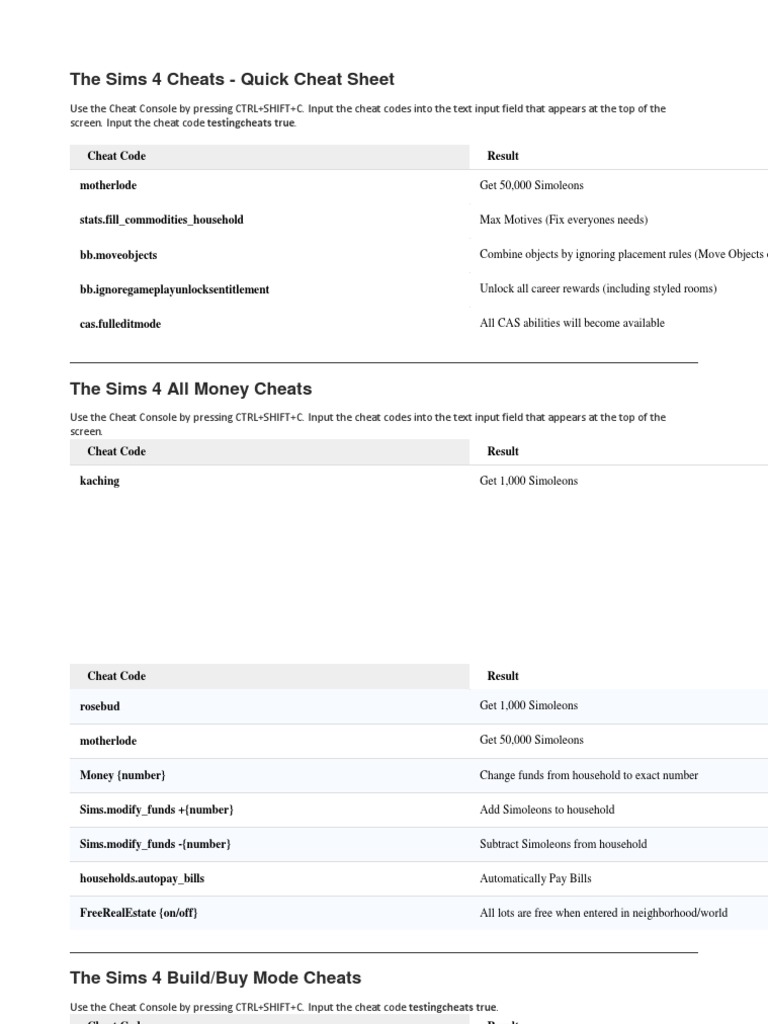Click the "Sims.modify_funds -{number}" cheat code

[155, 844]
